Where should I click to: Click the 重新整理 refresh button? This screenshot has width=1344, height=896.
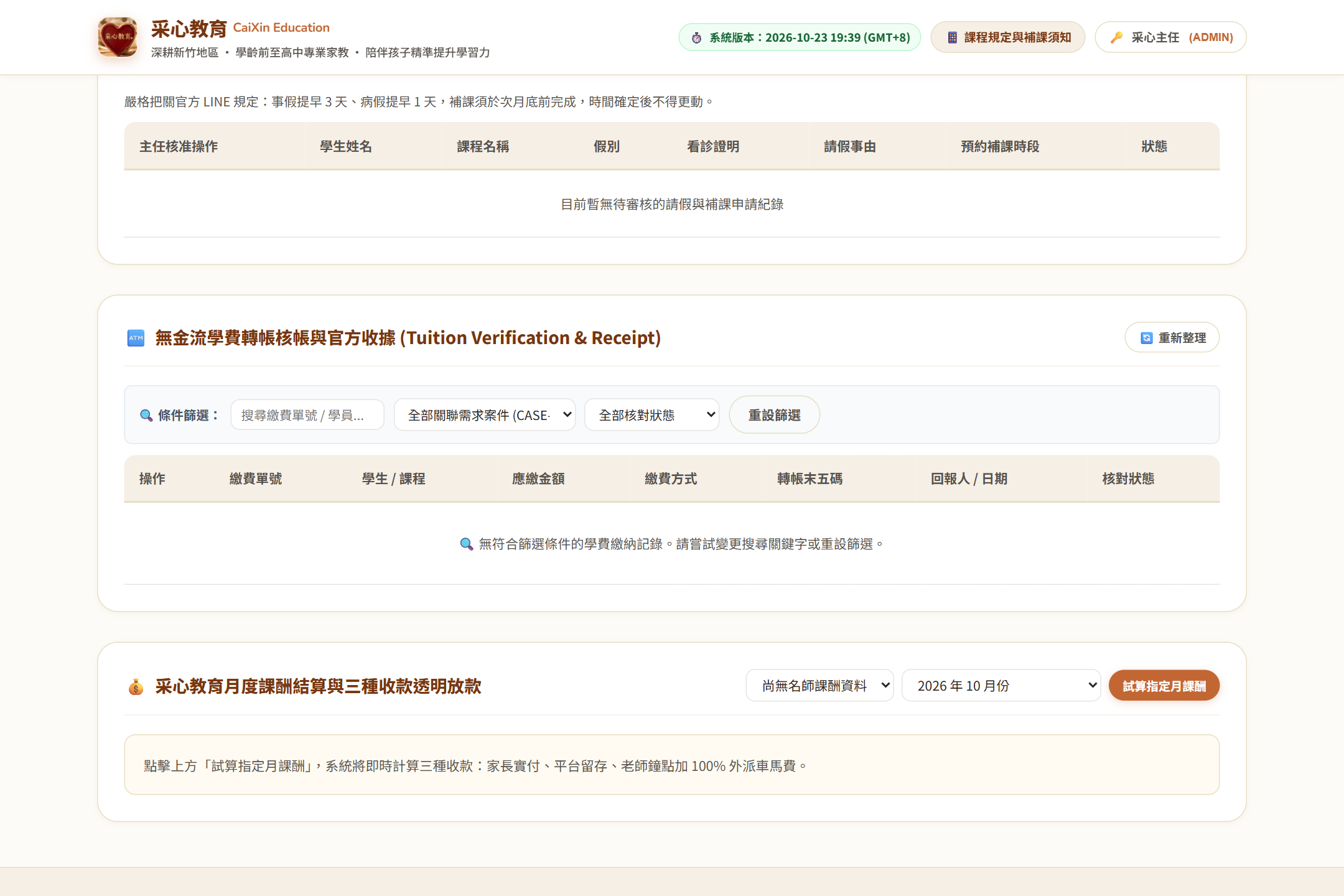coord(1172,338)
